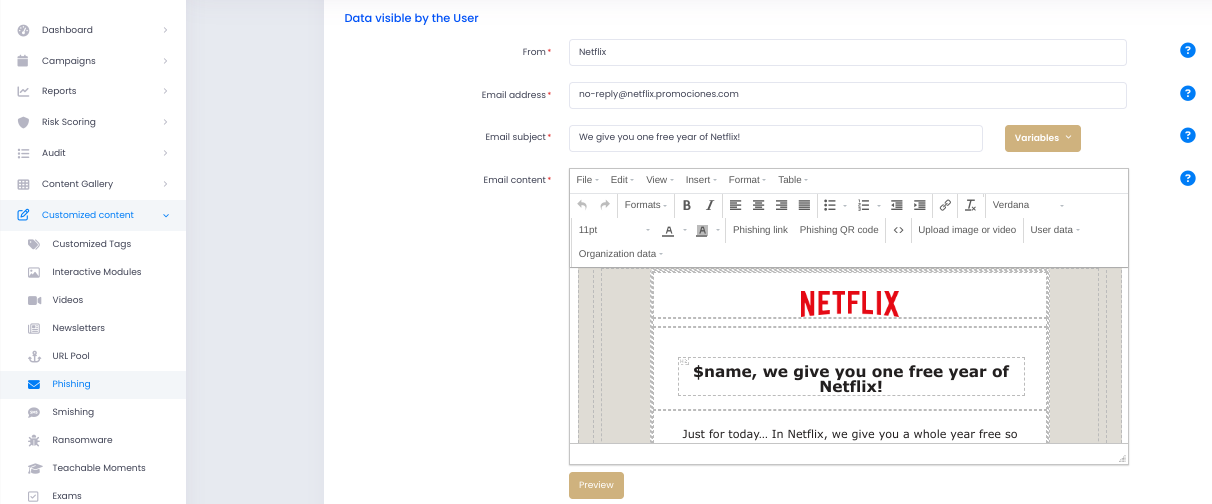Viewport: 1212px width, 504px height.
Task: Open the Table menu in editor
Action: [793, 180]
